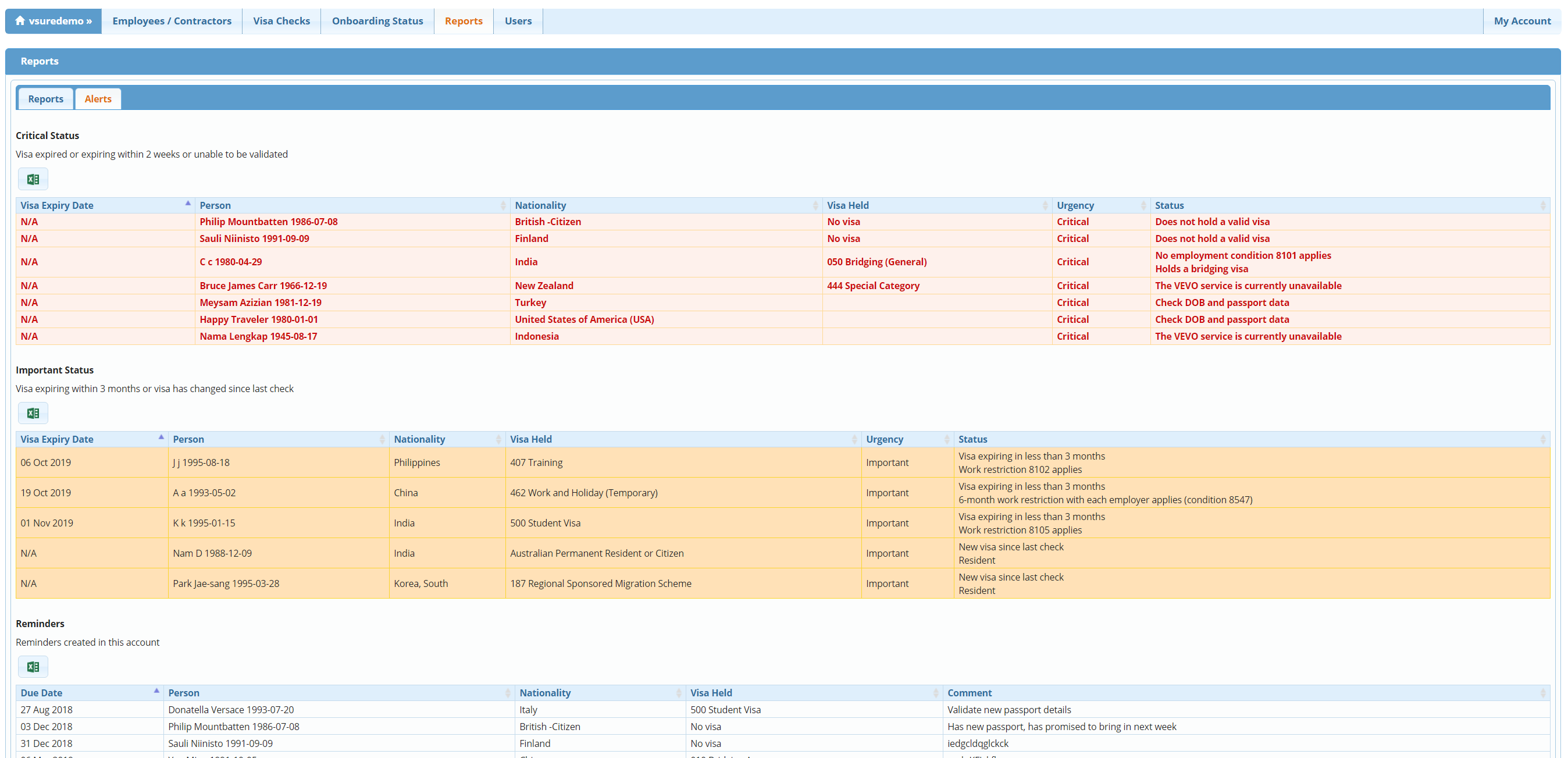Export the Reminders list to Excel
The image size is (1568, 758).
(x=33, y=666)
